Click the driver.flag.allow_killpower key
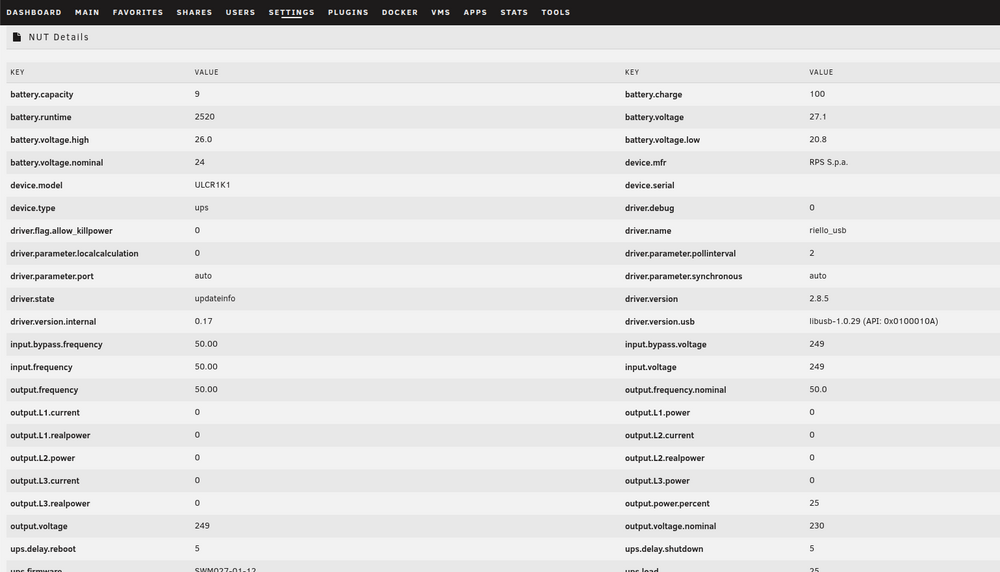 click(x=61, y=231)
